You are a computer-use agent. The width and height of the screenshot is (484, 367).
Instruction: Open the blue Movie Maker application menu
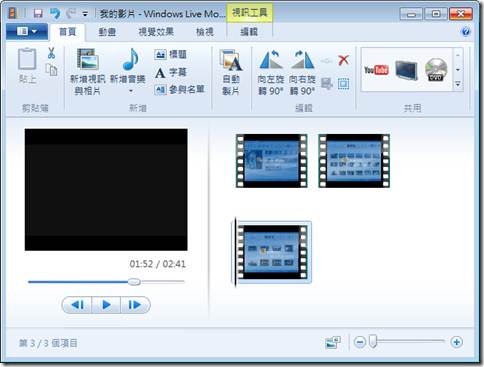click(27, 32)
